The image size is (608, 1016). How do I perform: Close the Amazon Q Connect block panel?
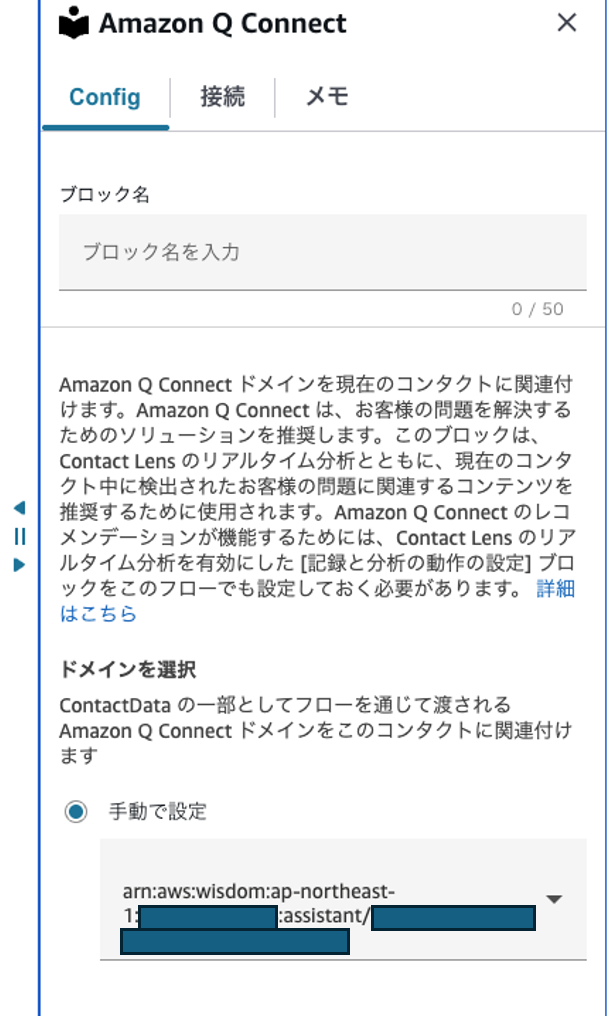(568, 23)
